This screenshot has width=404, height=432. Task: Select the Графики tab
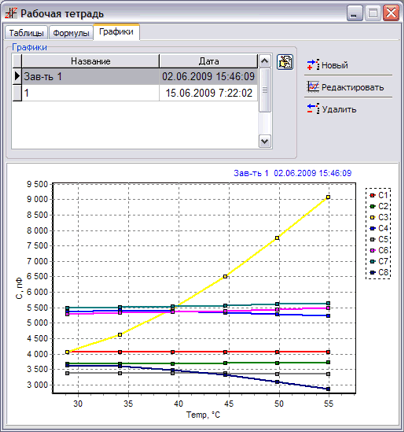click(x=116, y=32)
